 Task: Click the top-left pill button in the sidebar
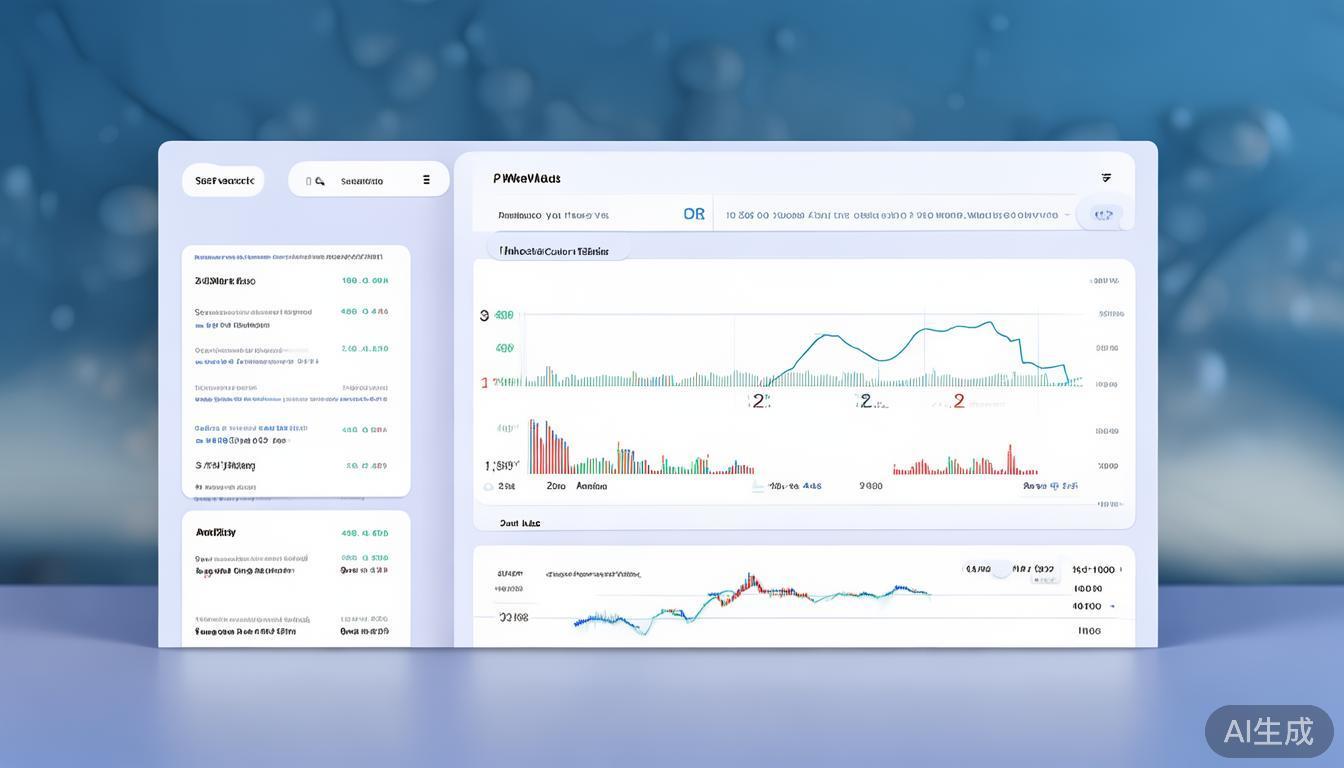[x=223, y=181]
